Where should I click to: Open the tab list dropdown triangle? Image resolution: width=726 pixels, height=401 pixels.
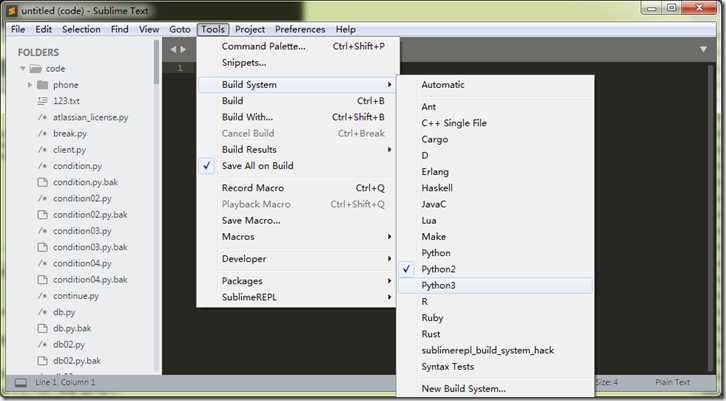pyautogui.click(x=703, y=49)
